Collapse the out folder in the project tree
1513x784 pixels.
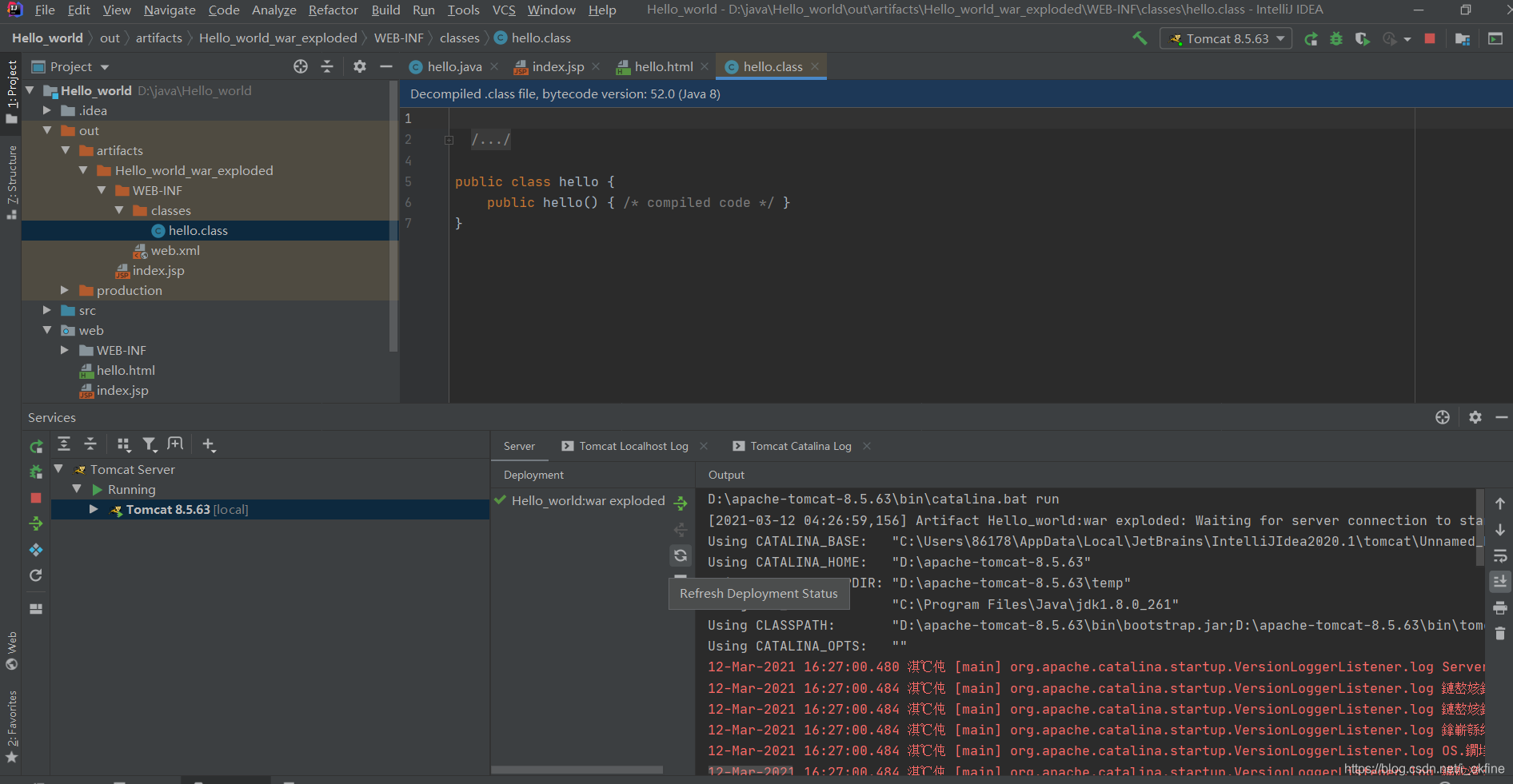(x=47, y=130)
